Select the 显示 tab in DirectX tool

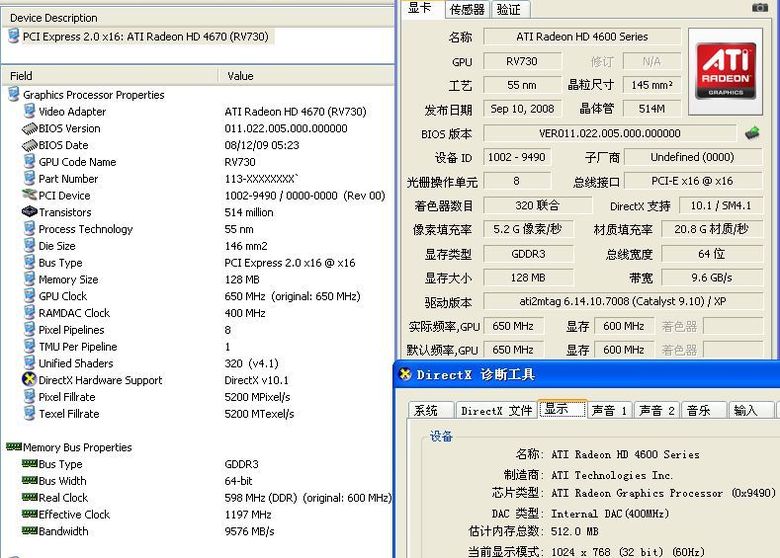click(562, 409)
